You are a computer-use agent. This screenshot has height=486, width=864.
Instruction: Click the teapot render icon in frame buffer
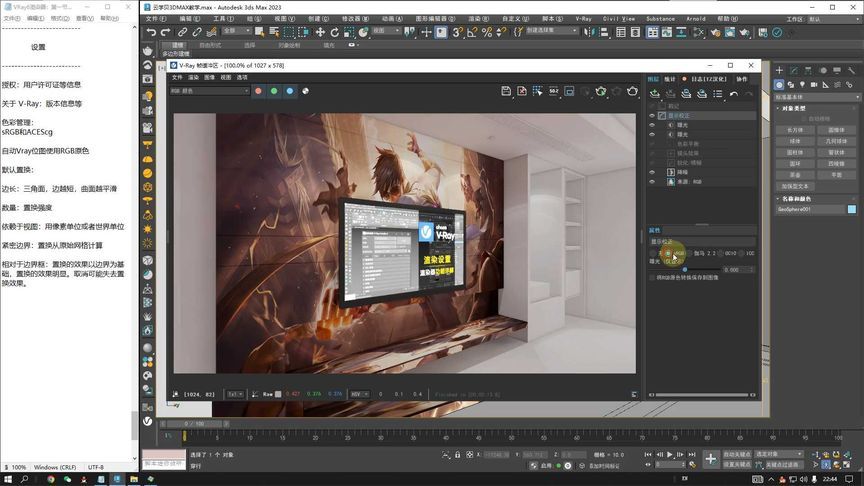point(633,91)
